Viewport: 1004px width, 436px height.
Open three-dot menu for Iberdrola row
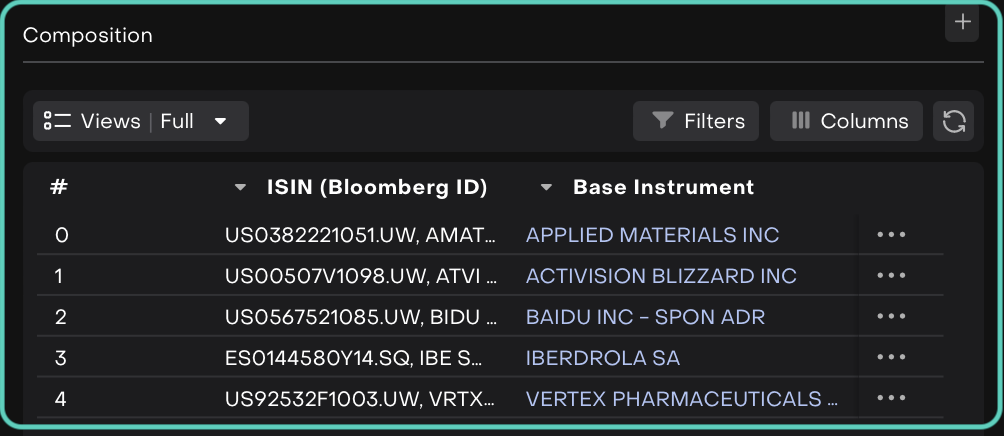(890, 358)
